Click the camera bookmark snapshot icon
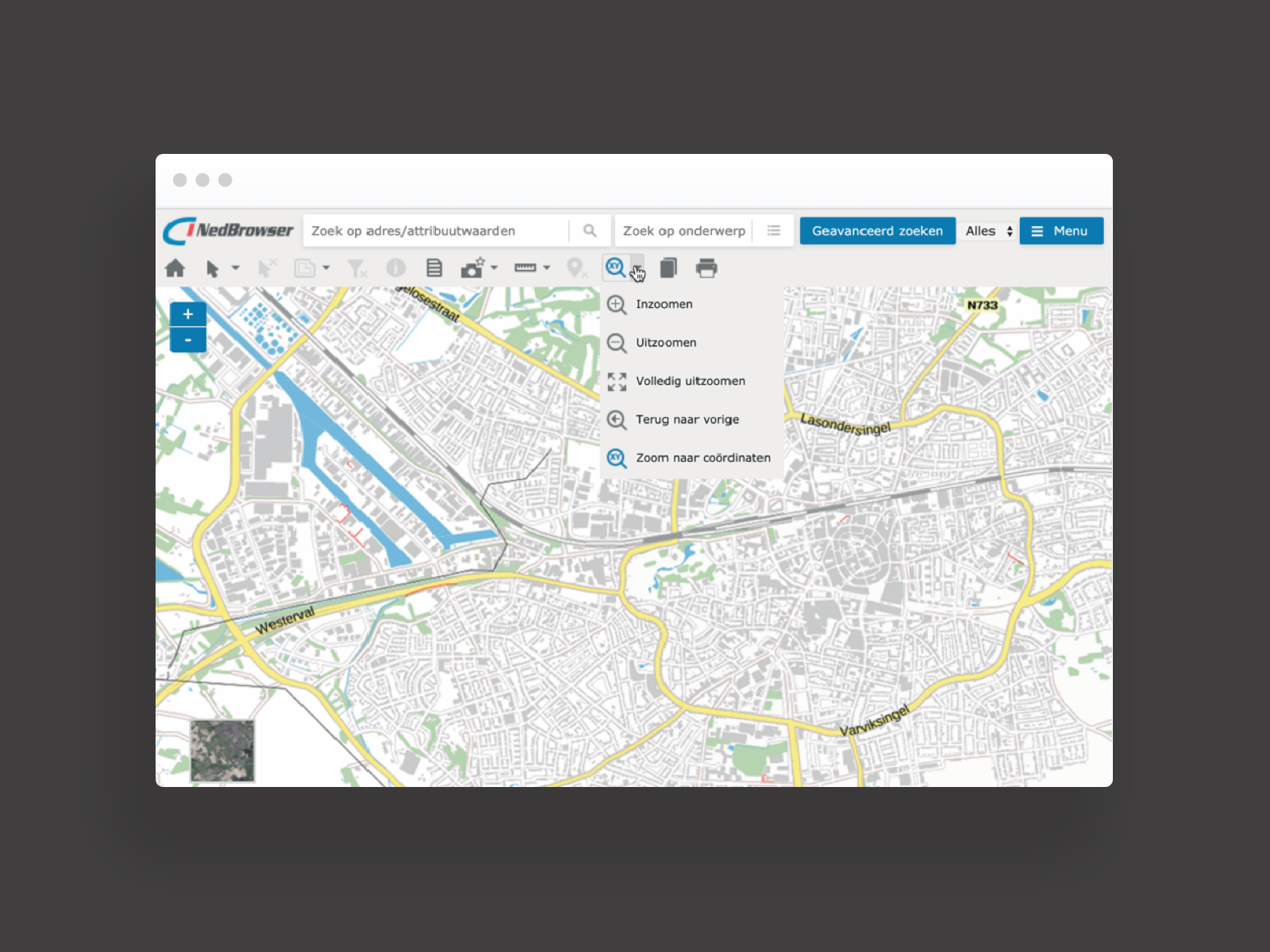 coord(472,268)
